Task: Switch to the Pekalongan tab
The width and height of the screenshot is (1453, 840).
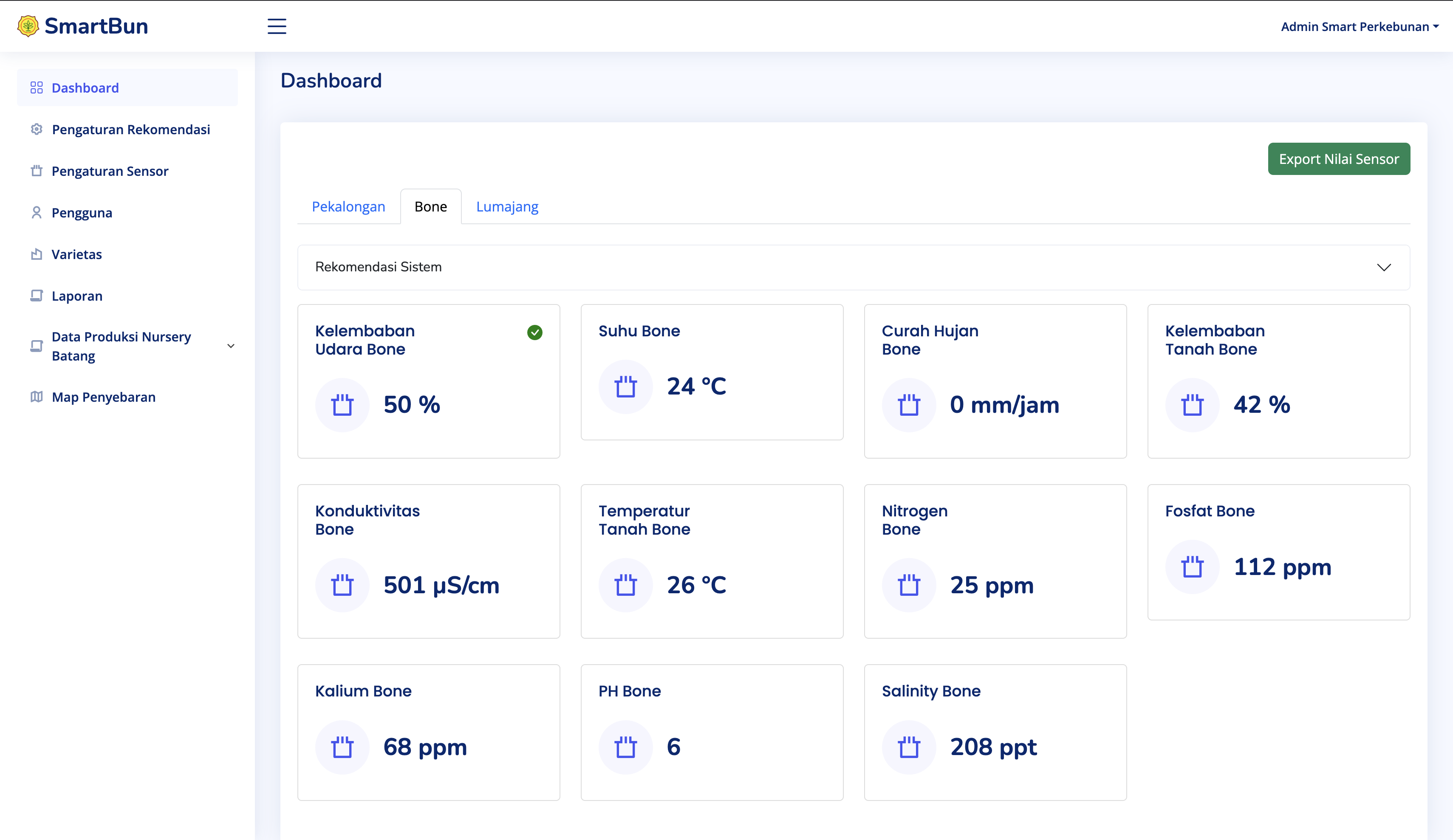Action: pyautogui.click(x=348, y=206)
